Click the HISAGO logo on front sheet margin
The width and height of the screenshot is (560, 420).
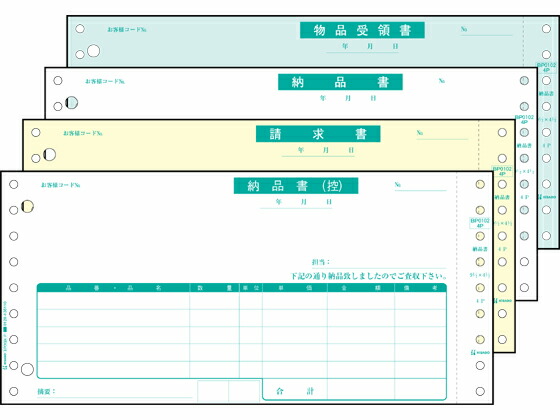(x=480, y=352)
